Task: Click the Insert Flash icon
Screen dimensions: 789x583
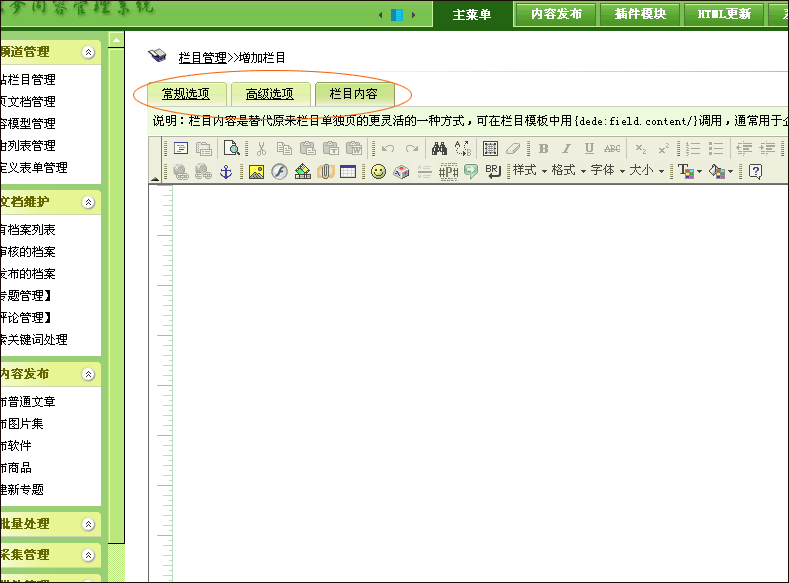Action: pos(278,171)
